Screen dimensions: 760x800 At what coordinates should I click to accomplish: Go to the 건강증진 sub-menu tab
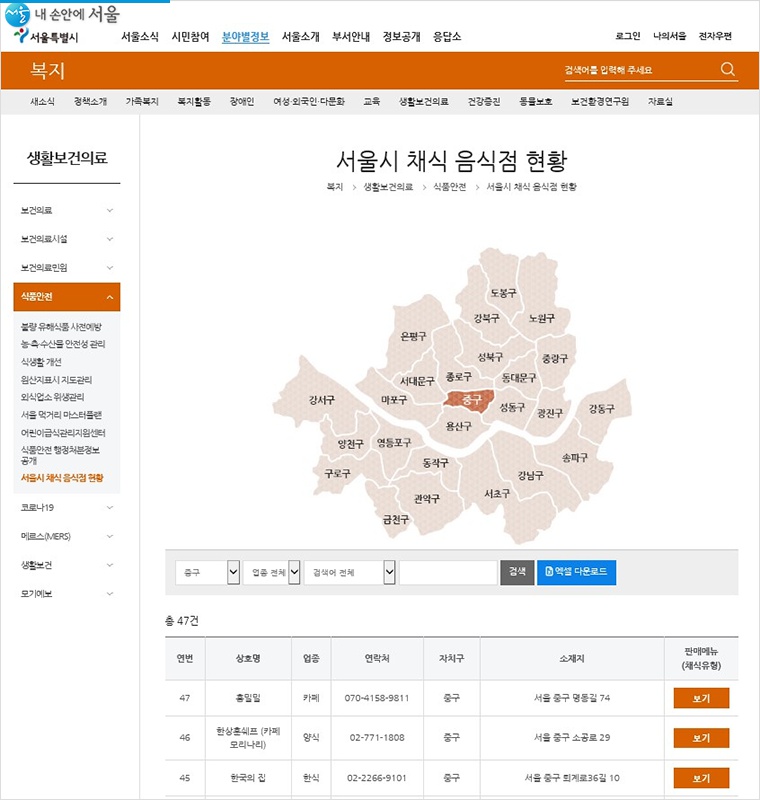point(484,102)
